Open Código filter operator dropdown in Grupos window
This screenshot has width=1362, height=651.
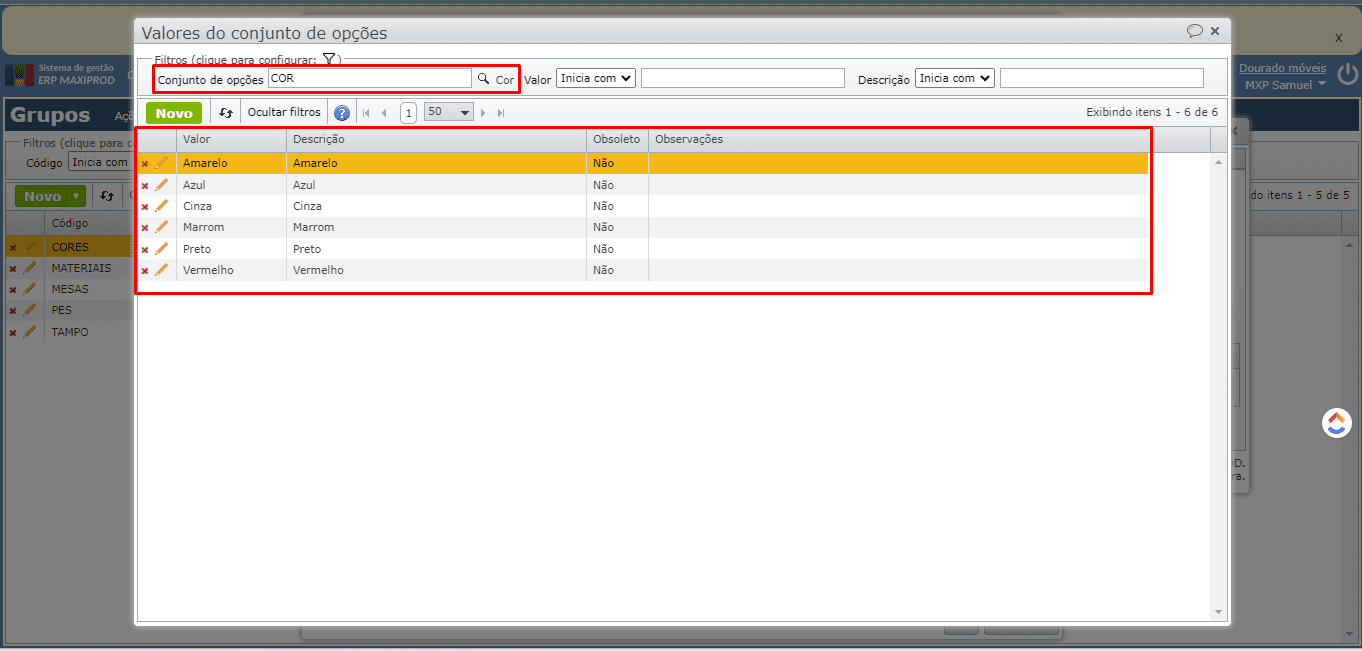coord(101,162)
